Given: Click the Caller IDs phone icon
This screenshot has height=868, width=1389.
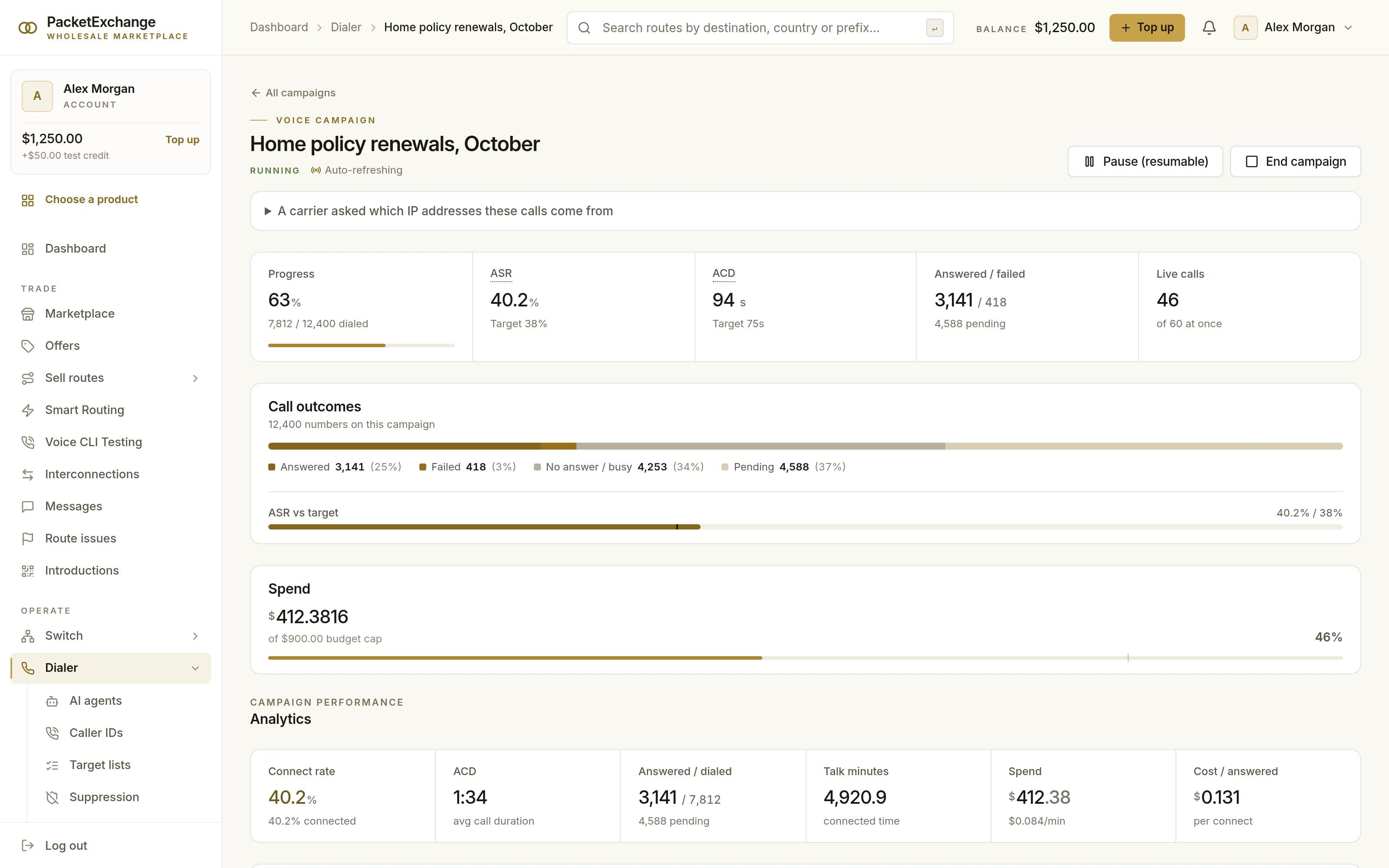Looking at the screenshot, I should click(x=52, y=733).
